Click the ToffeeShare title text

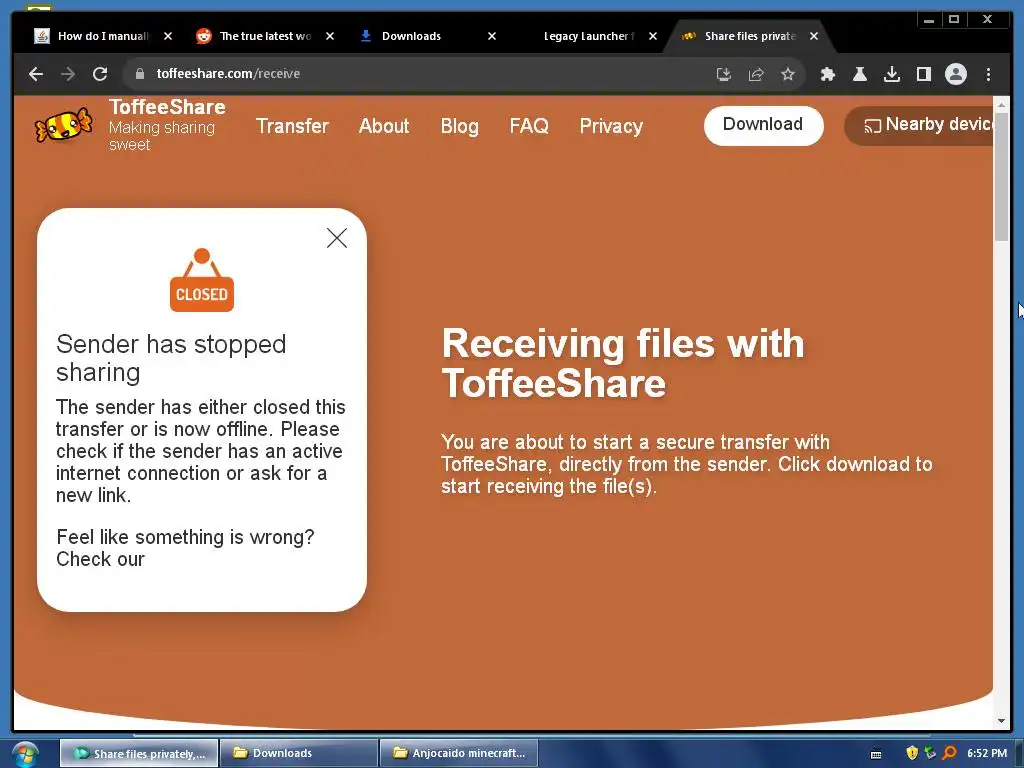click(167, 106)
